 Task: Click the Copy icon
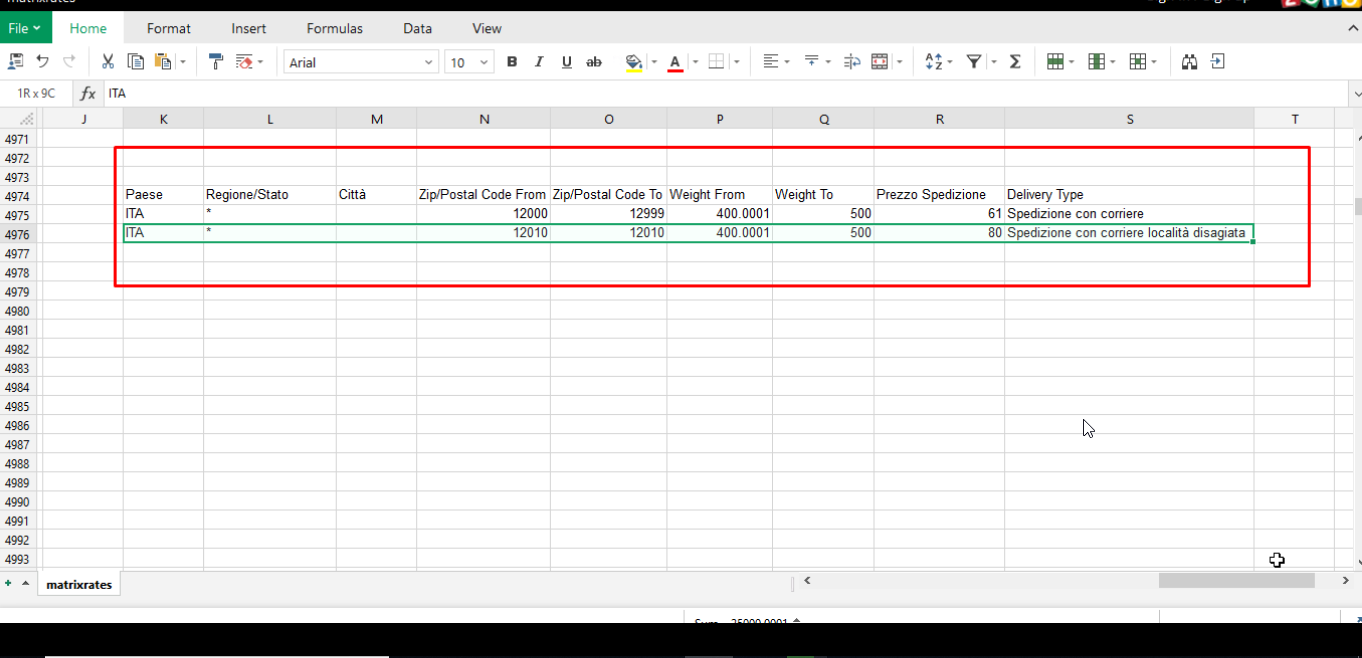tap(135, 62)
